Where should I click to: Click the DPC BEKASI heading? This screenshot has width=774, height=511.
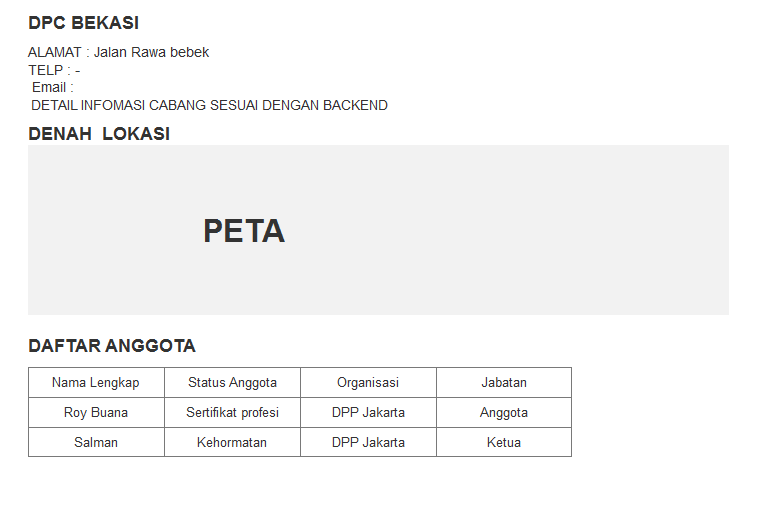coord(83,23)
